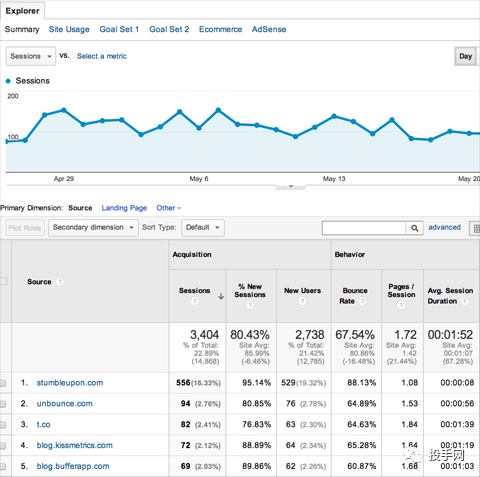The image size is (480, 477).
Task: Open the Goal Set 2 tab
Action: [169, 29]
